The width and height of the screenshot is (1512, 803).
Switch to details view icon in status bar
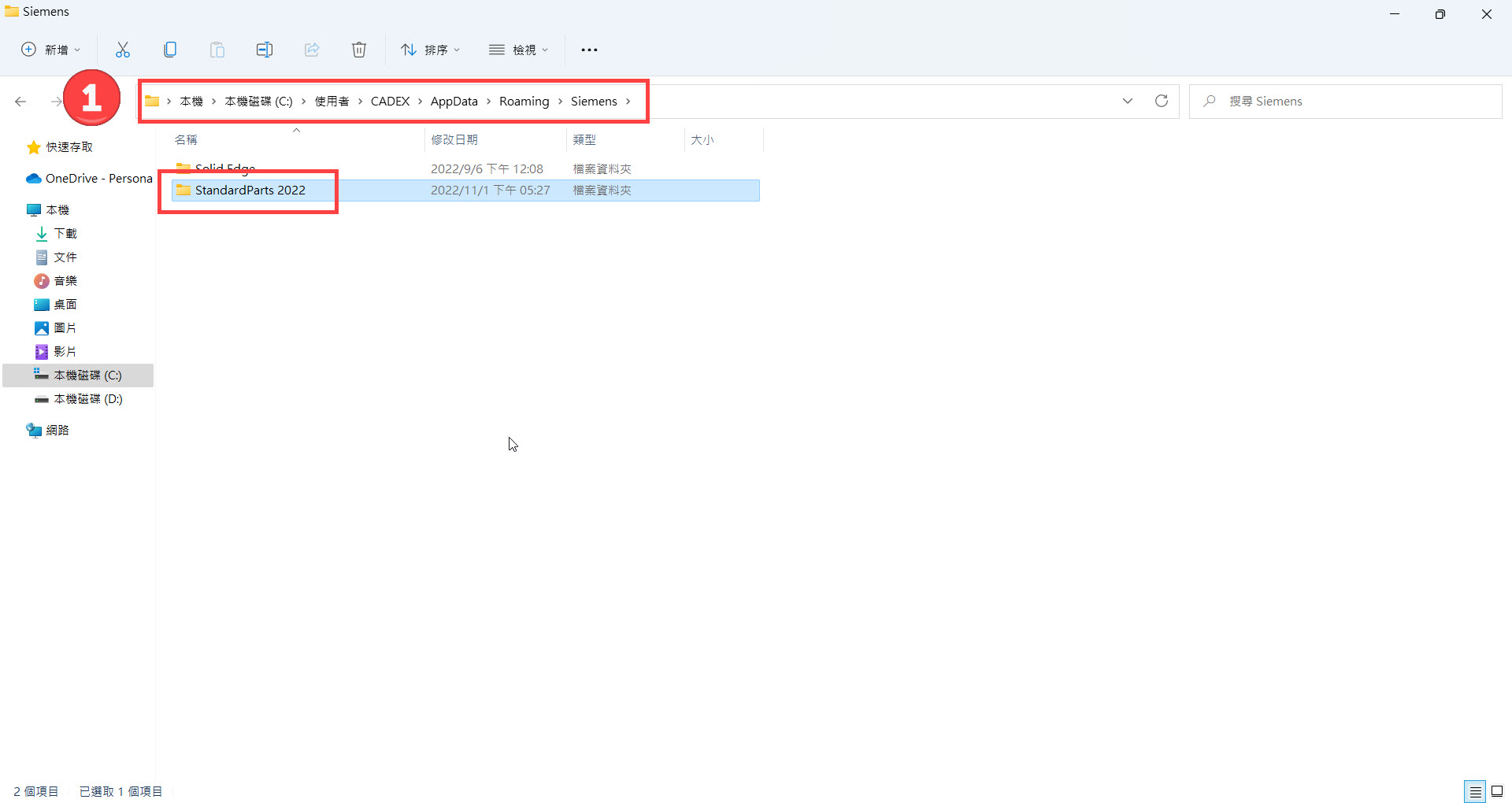1475,791
